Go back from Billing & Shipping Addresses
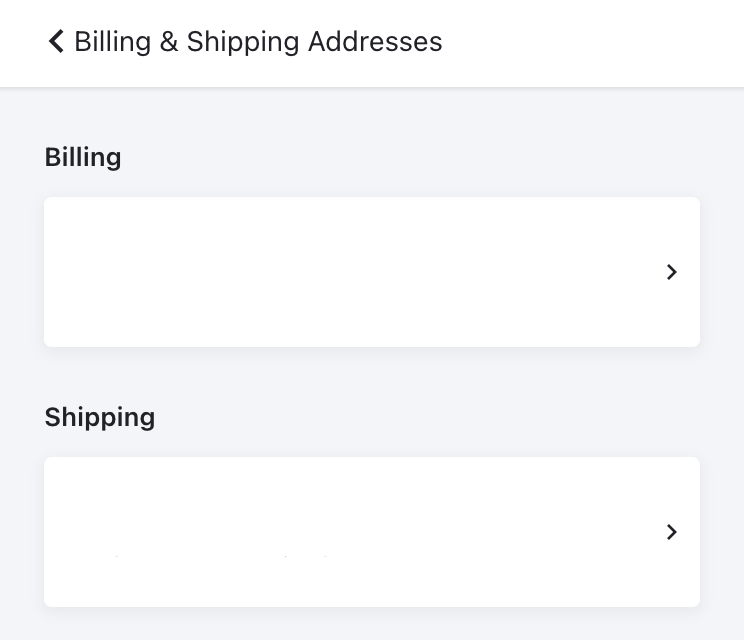Image resolution: width=744 pixels, height=640 pixels. 56,41
